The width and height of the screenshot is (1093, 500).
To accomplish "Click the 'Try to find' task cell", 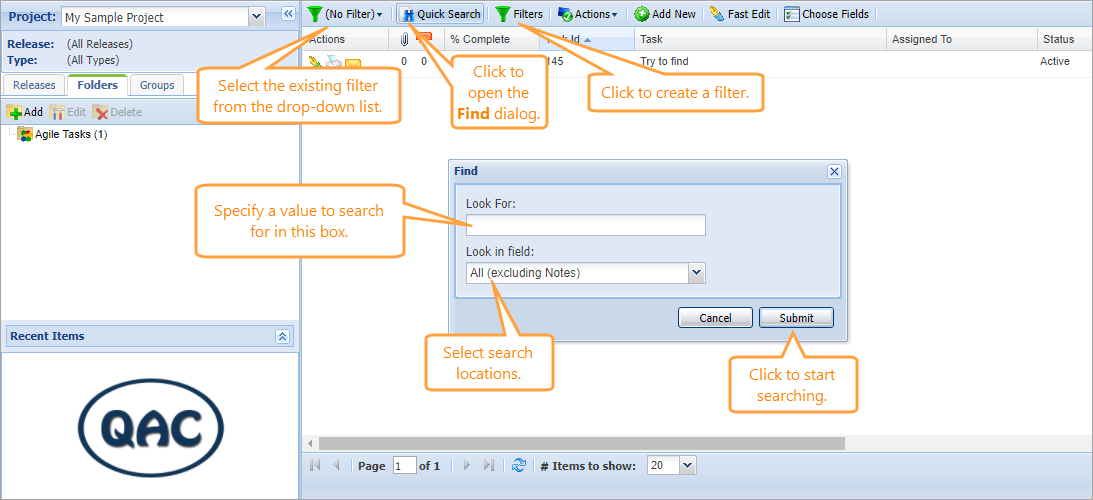I will [x=664, y=61].
